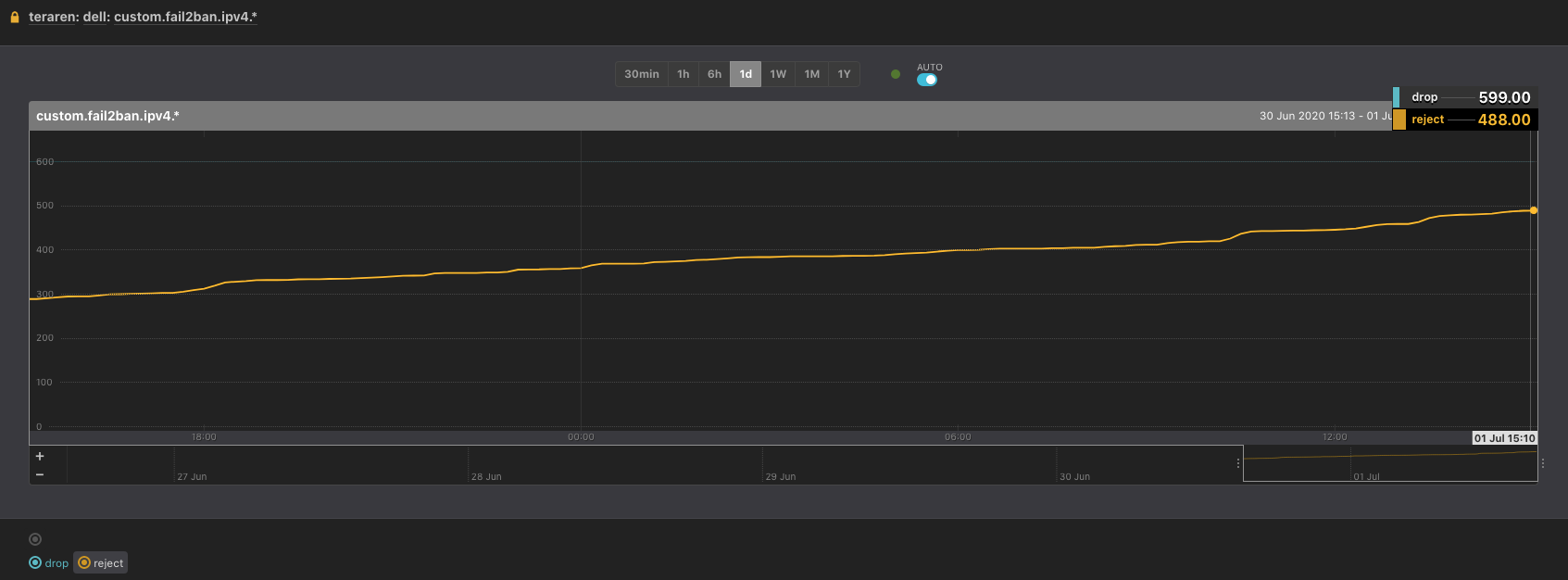
Task: Click the 400 y-axis label
Action: tap(44, 249)
